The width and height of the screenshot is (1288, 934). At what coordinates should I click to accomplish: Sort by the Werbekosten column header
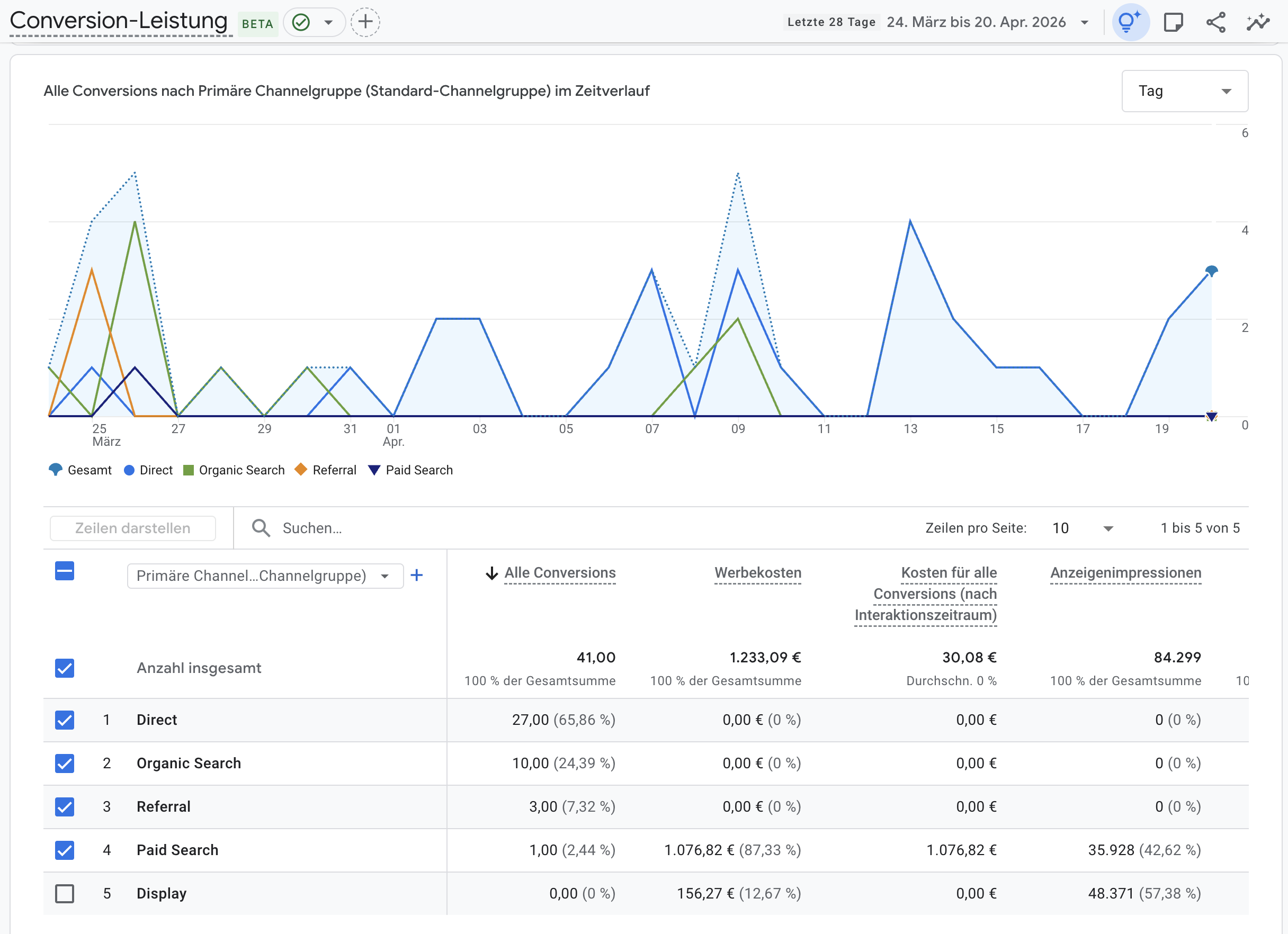[x=757, y=573]
